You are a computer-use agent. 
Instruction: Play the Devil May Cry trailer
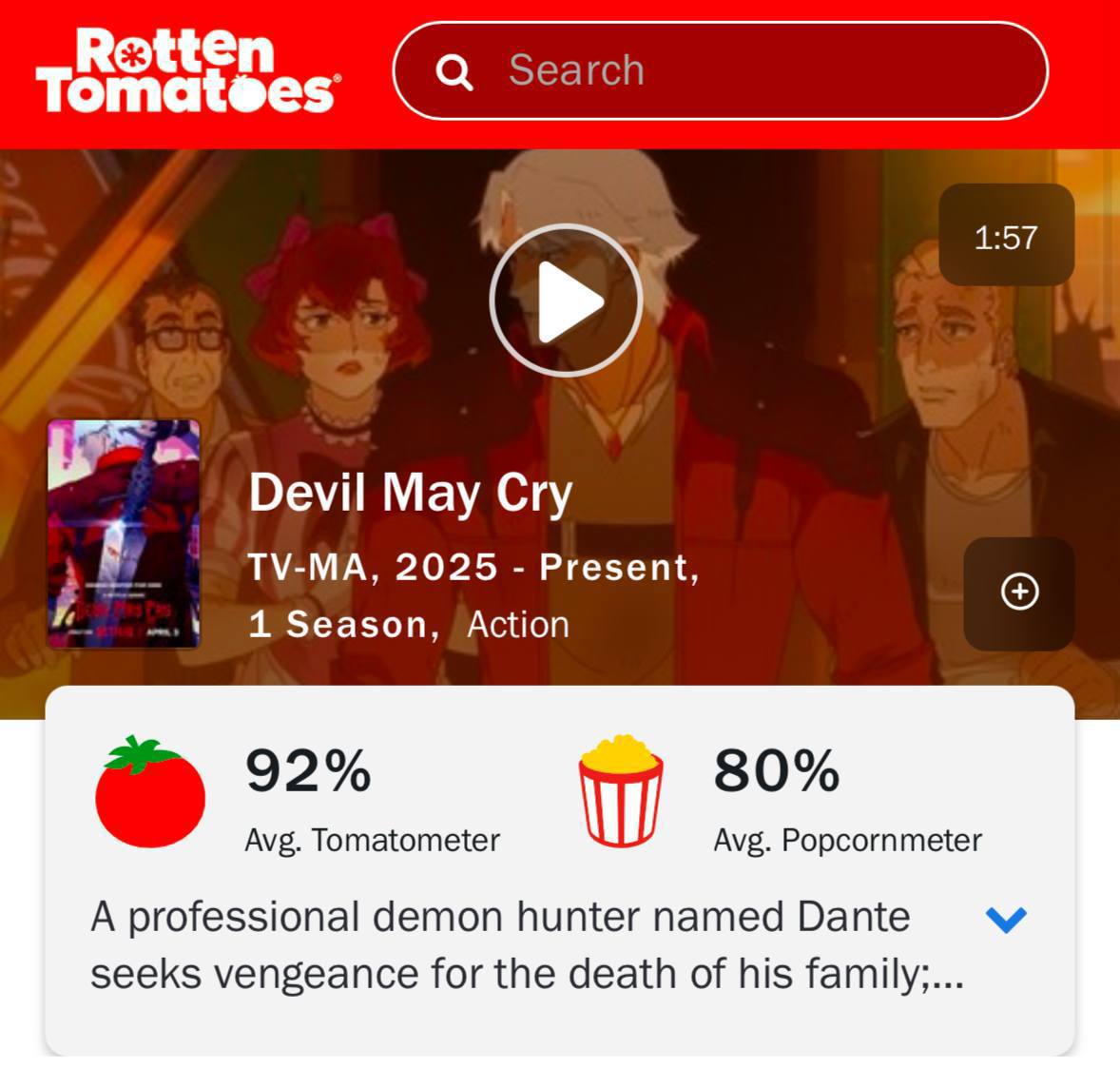[x=566, y=301]
